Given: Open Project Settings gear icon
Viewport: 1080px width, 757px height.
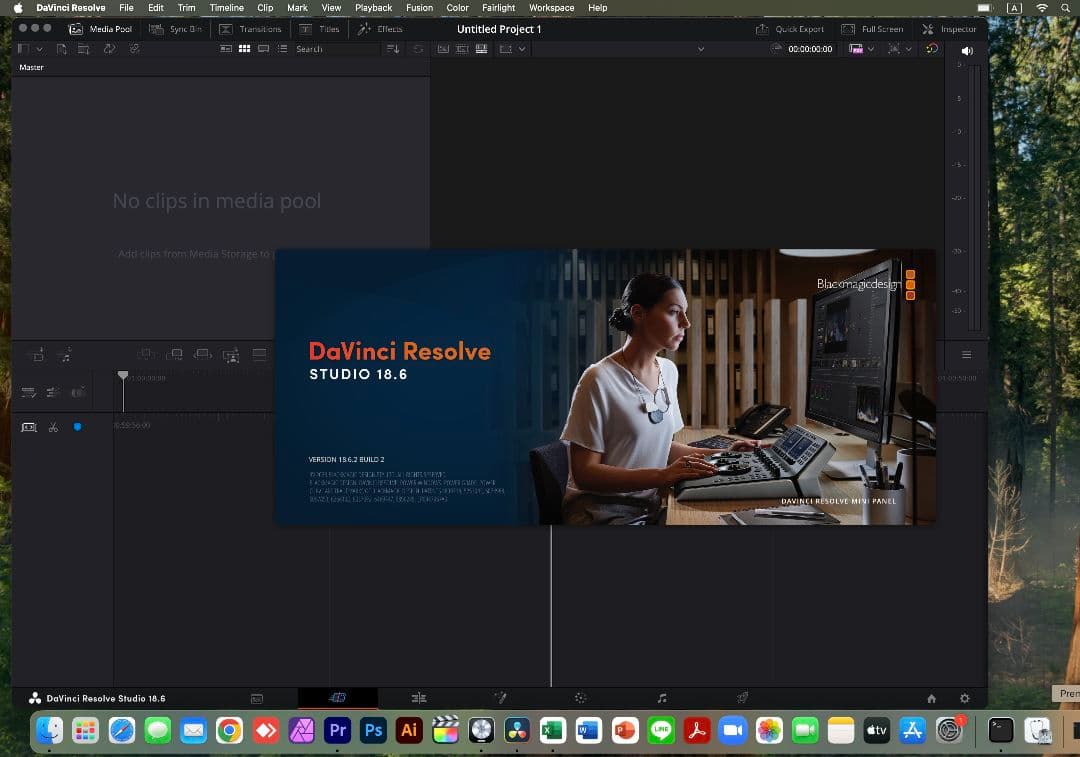Looking at the screenshot, I should click(x=964, y=698).
